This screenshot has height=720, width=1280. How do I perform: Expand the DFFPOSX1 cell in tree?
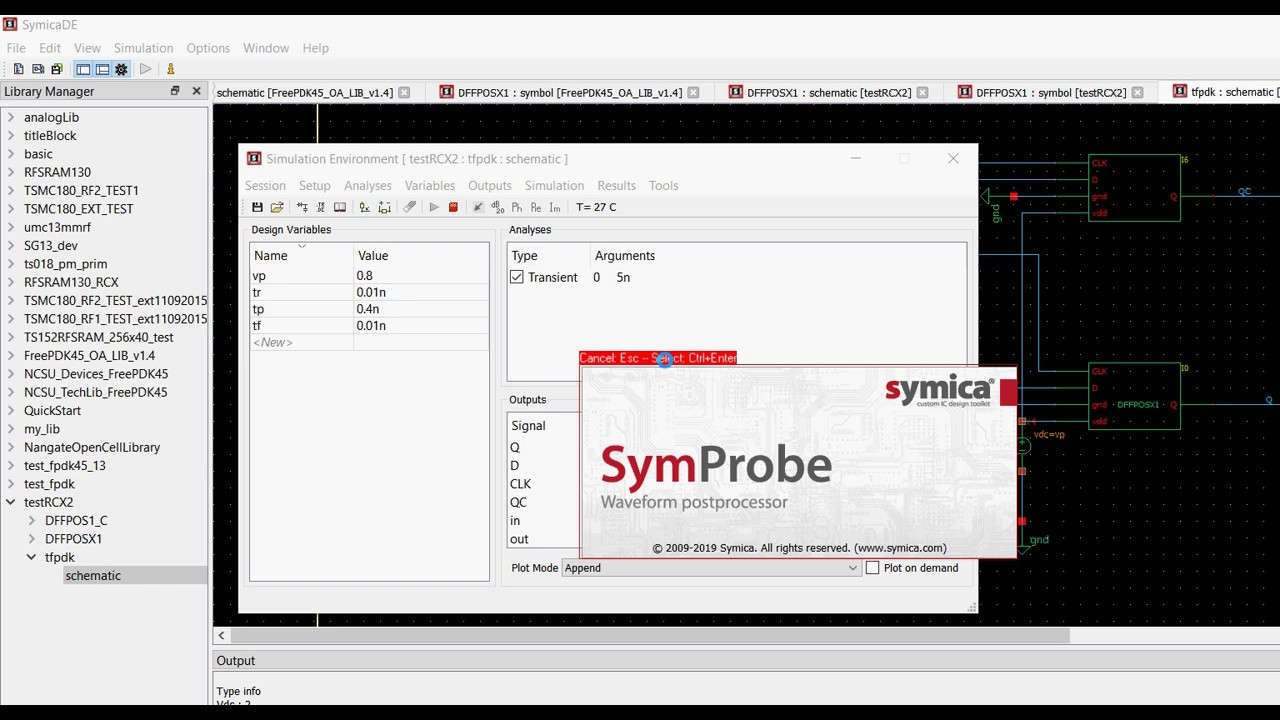(32, 539)
